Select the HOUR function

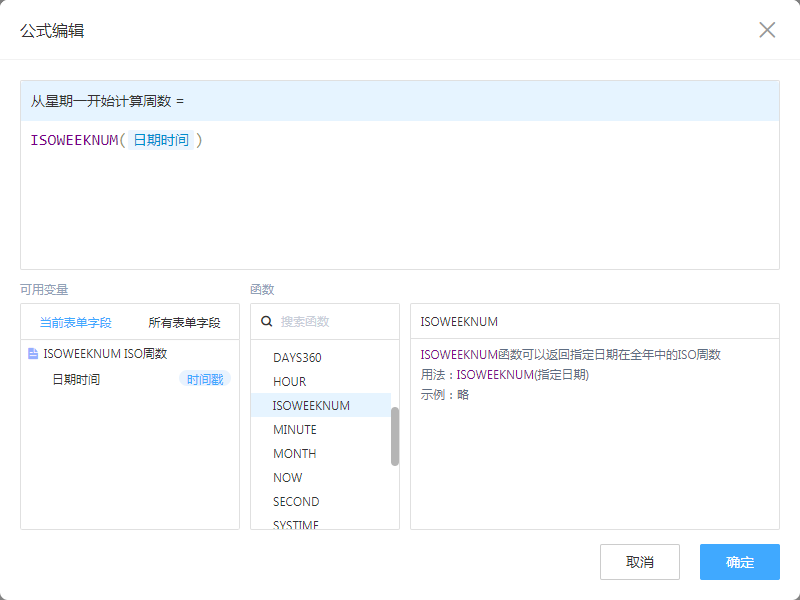click(x=289, y=381)
